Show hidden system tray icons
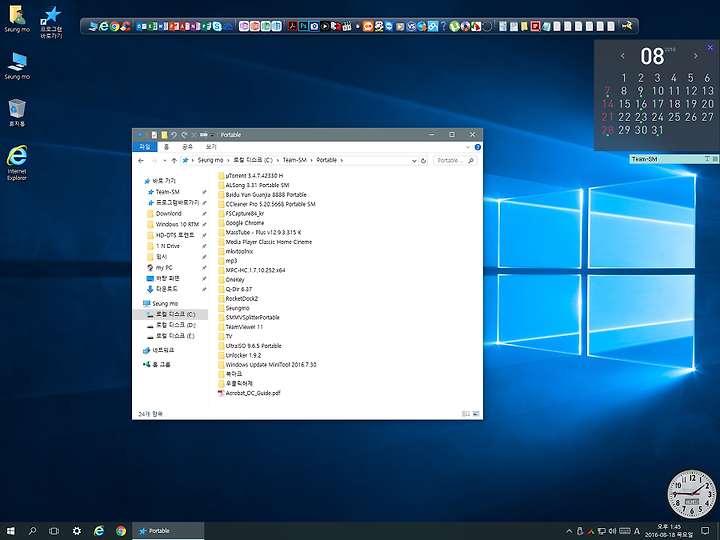This screenshot has width=720, height=540. pos(569,531)
